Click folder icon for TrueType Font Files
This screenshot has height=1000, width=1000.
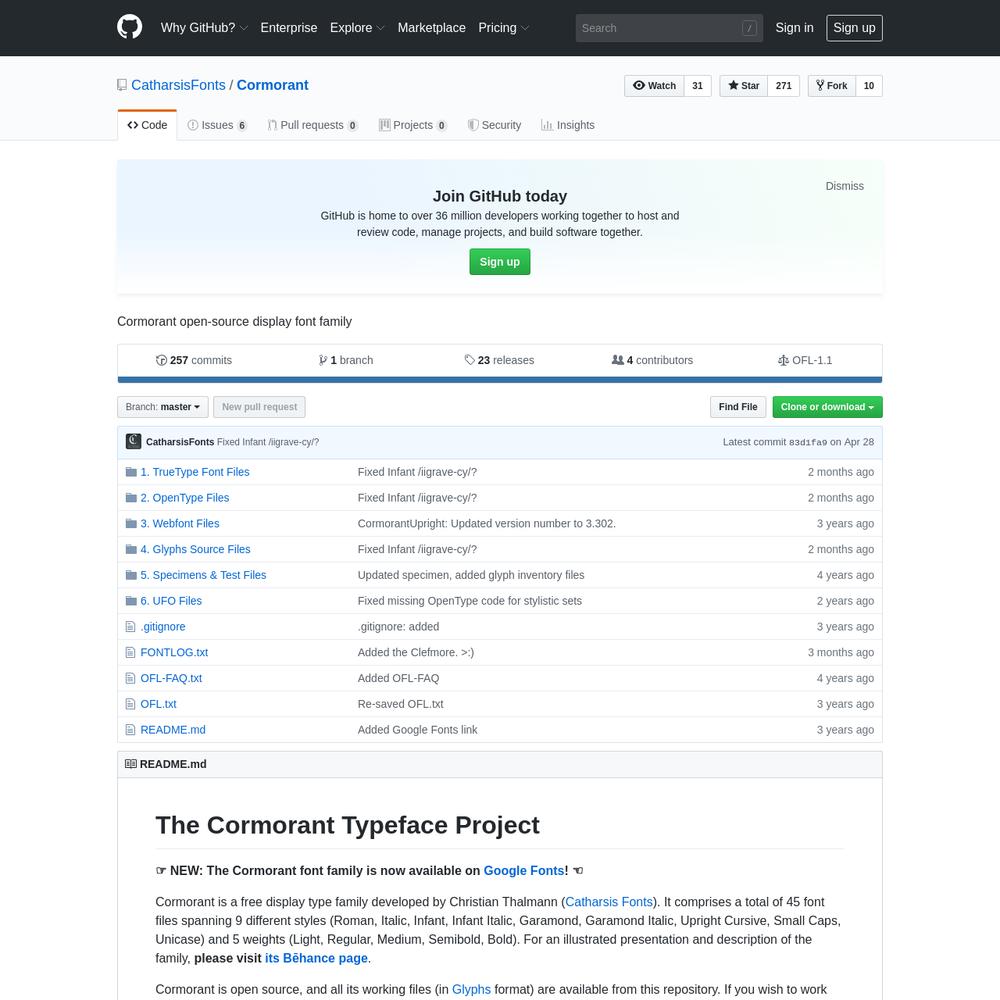(131, 472)
